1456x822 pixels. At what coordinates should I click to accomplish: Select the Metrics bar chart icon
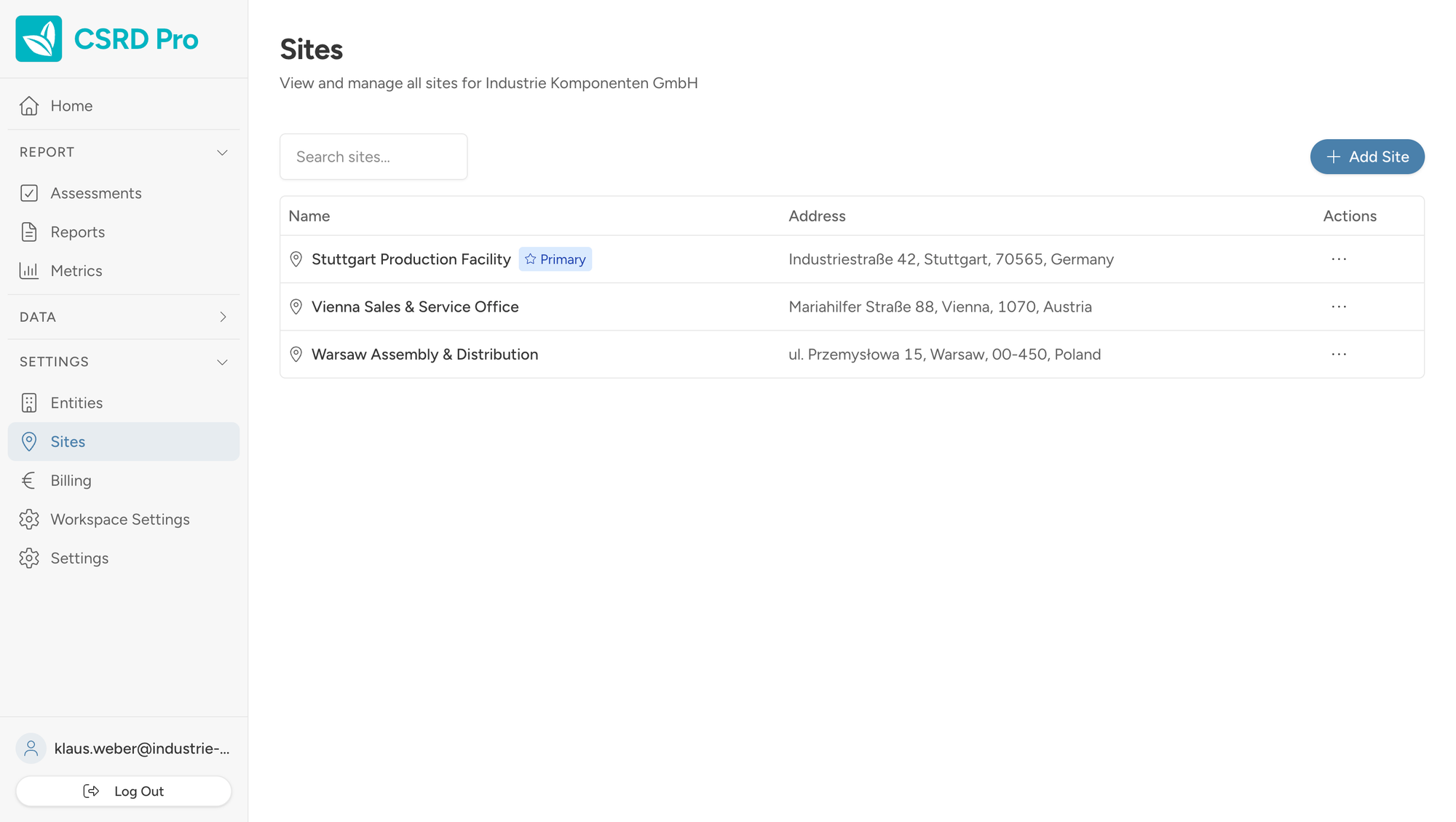[29, 270]
